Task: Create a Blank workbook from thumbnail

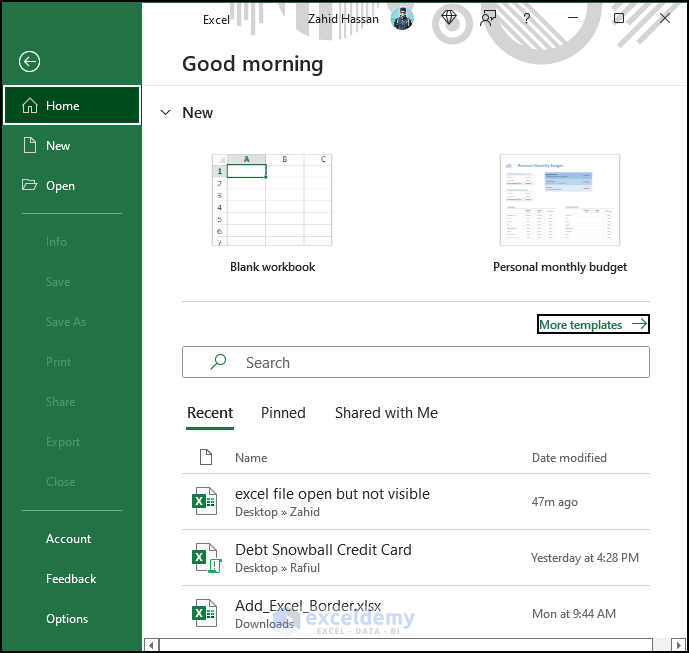Action: click(x=272, y=200)
